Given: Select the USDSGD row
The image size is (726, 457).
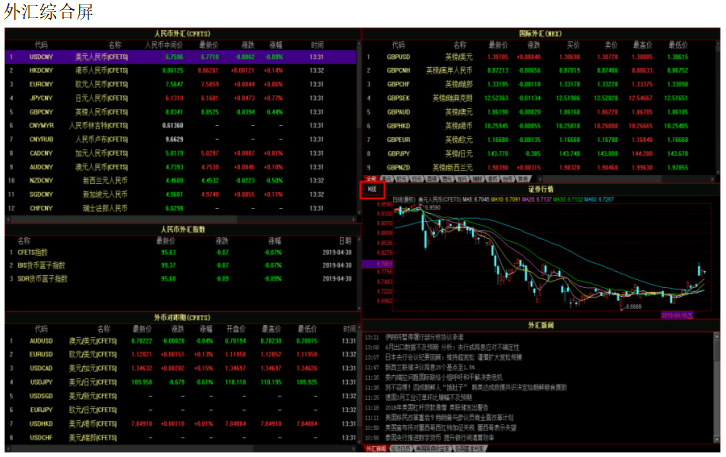Looking at the screenshot, I should (x=181, y=396).
